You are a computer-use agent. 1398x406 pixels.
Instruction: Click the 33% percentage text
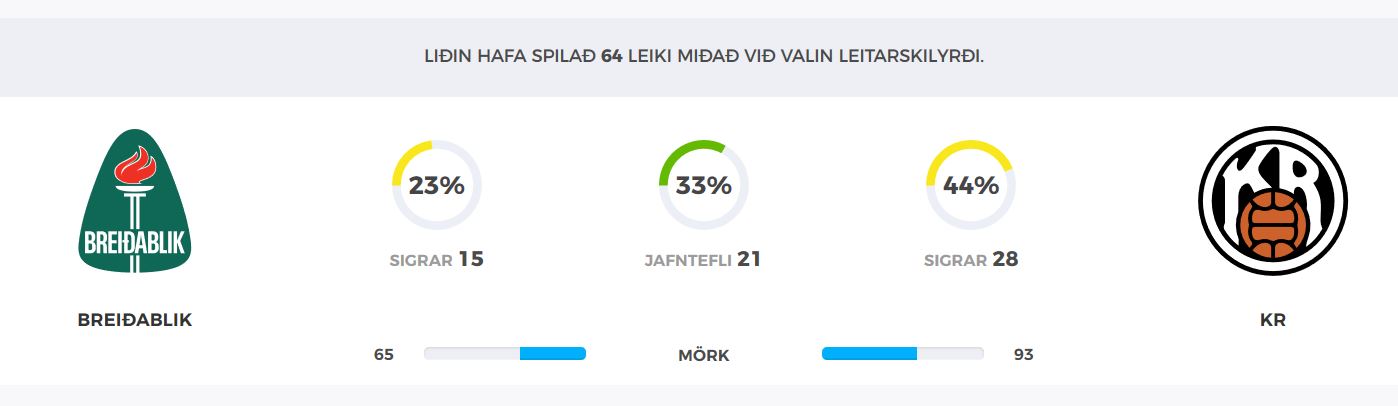(x=704, y=185)
